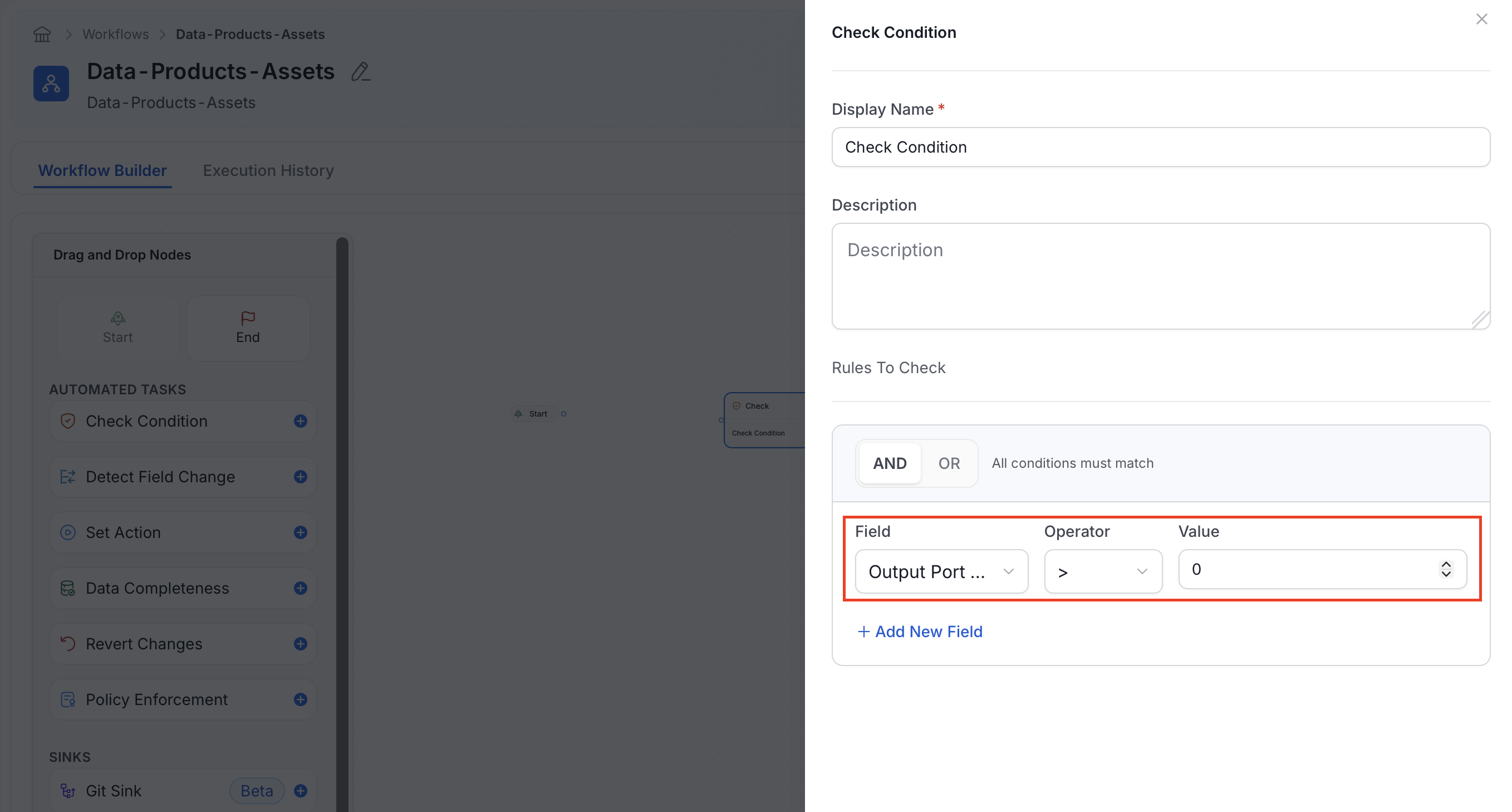Select the Check Condition node on the canvas
The height and width of the screenshot is (812, 1512).
tap(764, 420)
